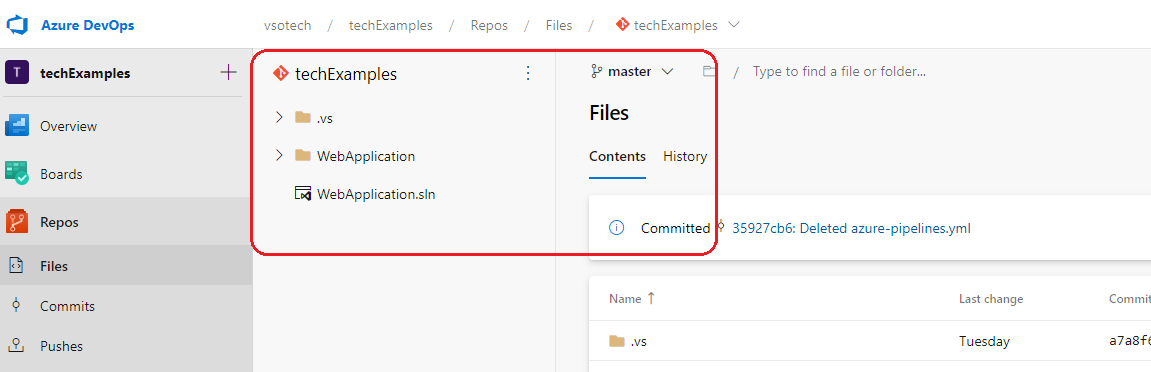Select the Files icon in sidebar
The width and height of the screenshot is (1151, 372).
[16, 266]
